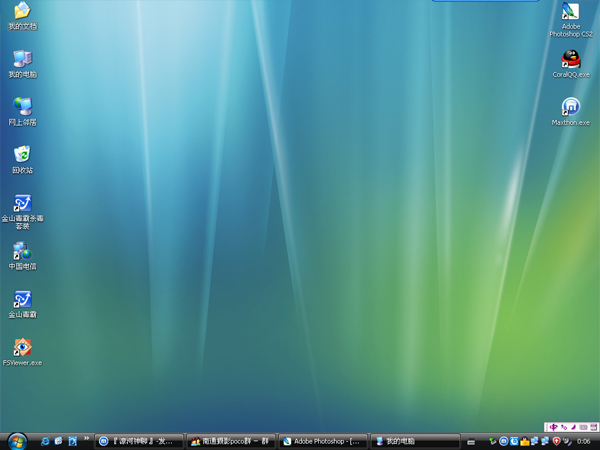Open the Adobe Photoshop CS2 desktop shortcut
Viewport: 600px width, 450px height.
[x=570, y=13]
